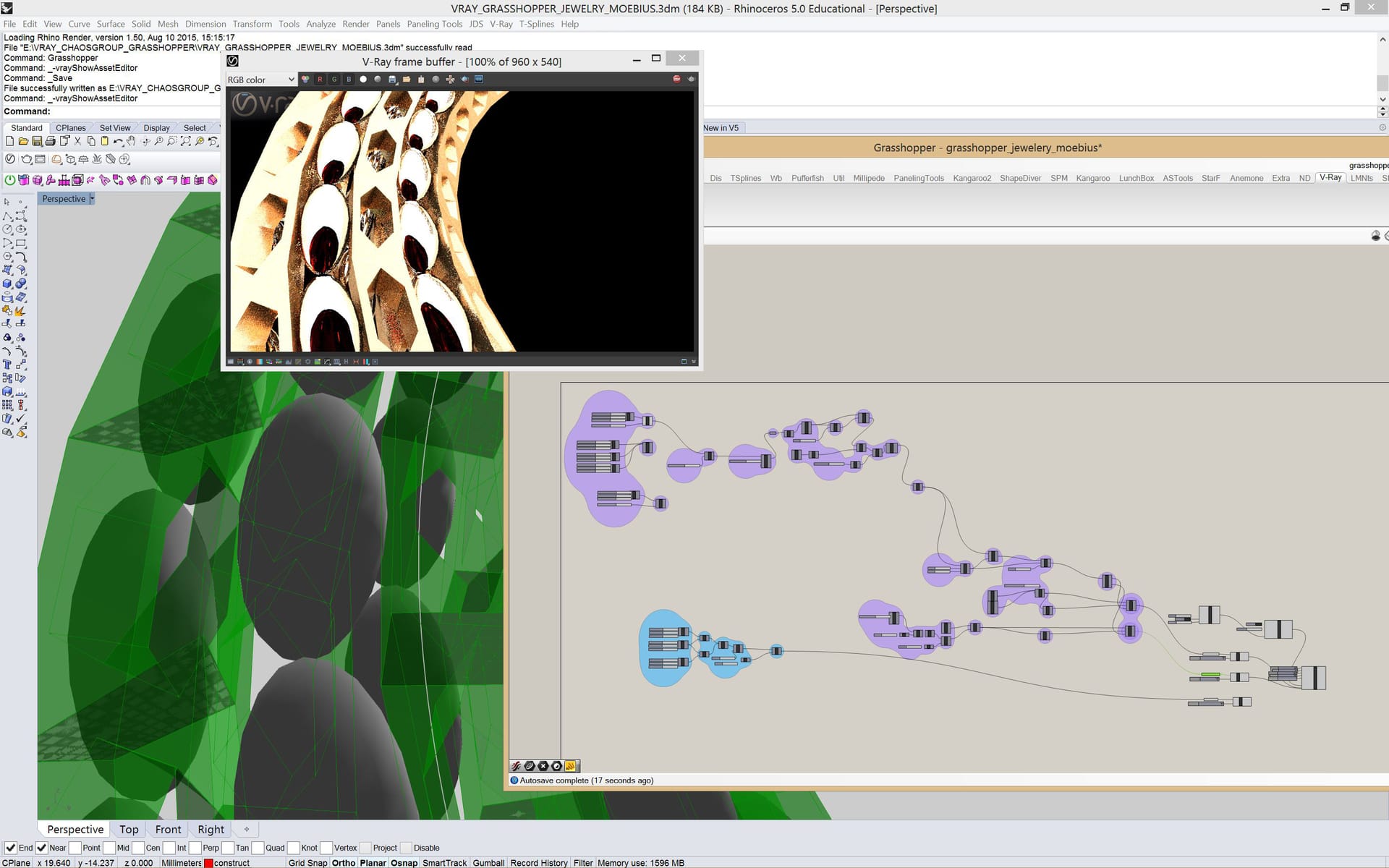Enable the Cen osnap checkbox
This screenshot has width=1389, height=868.
[138, 848]
